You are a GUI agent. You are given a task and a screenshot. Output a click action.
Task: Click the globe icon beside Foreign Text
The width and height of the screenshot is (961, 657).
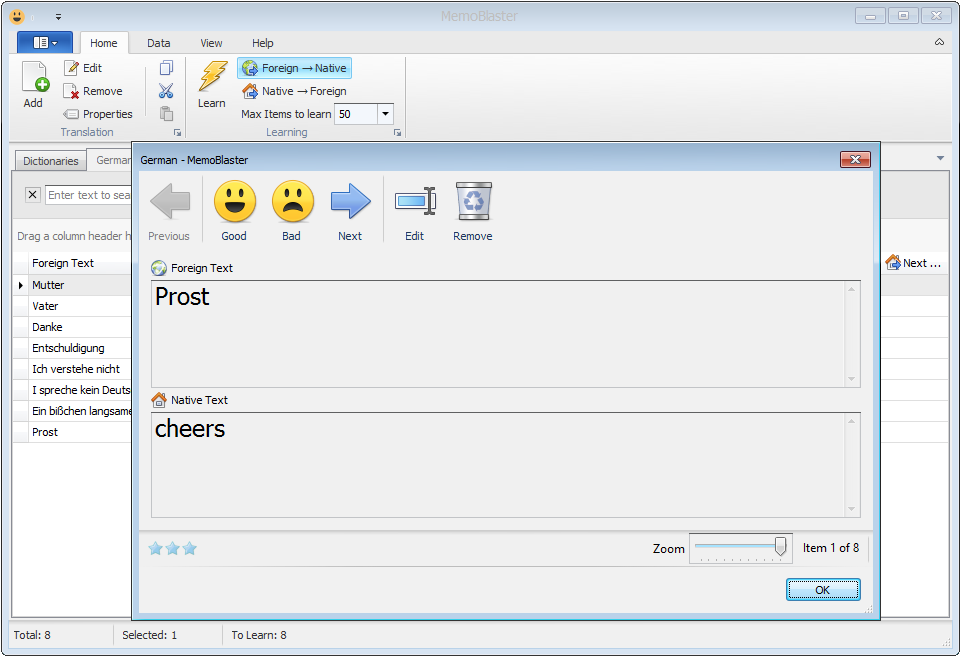pyautogui.click(x=159, y=268)
